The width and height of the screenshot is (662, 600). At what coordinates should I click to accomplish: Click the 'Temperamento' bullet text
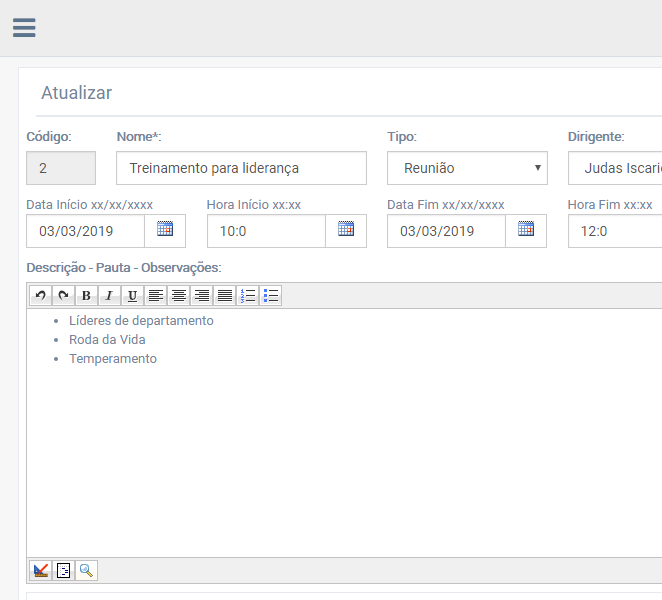pyautogui.click(x=113, y=359)
